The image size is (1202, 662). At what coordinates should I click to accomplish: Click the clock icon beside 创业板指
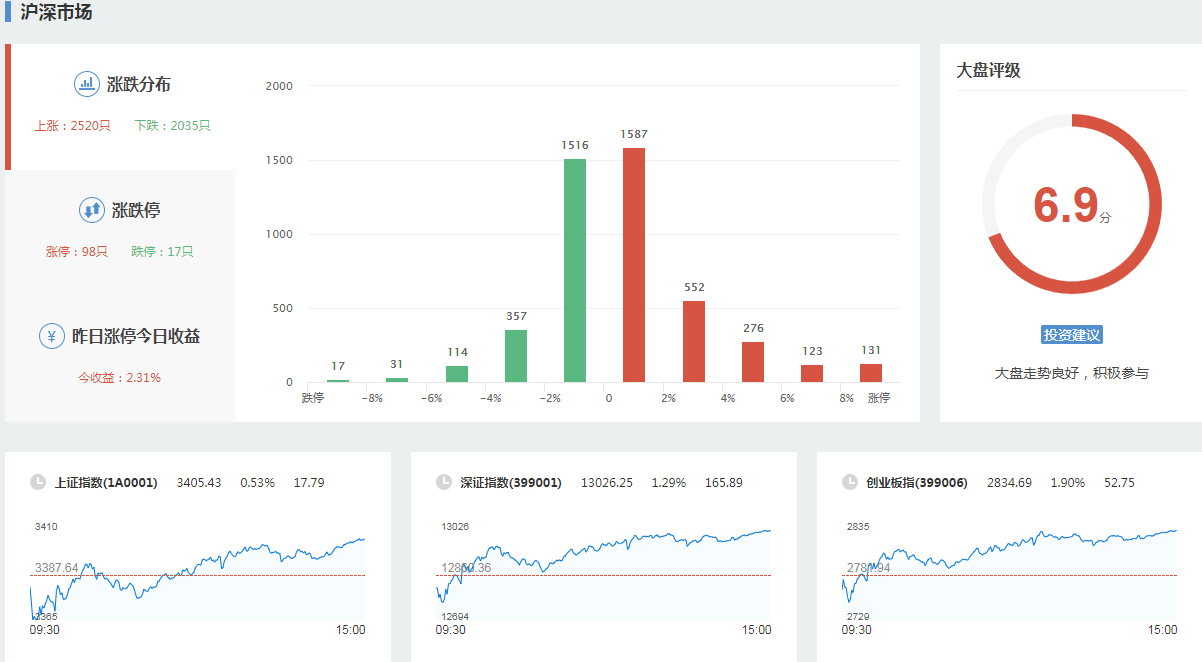tap(850, 482)
